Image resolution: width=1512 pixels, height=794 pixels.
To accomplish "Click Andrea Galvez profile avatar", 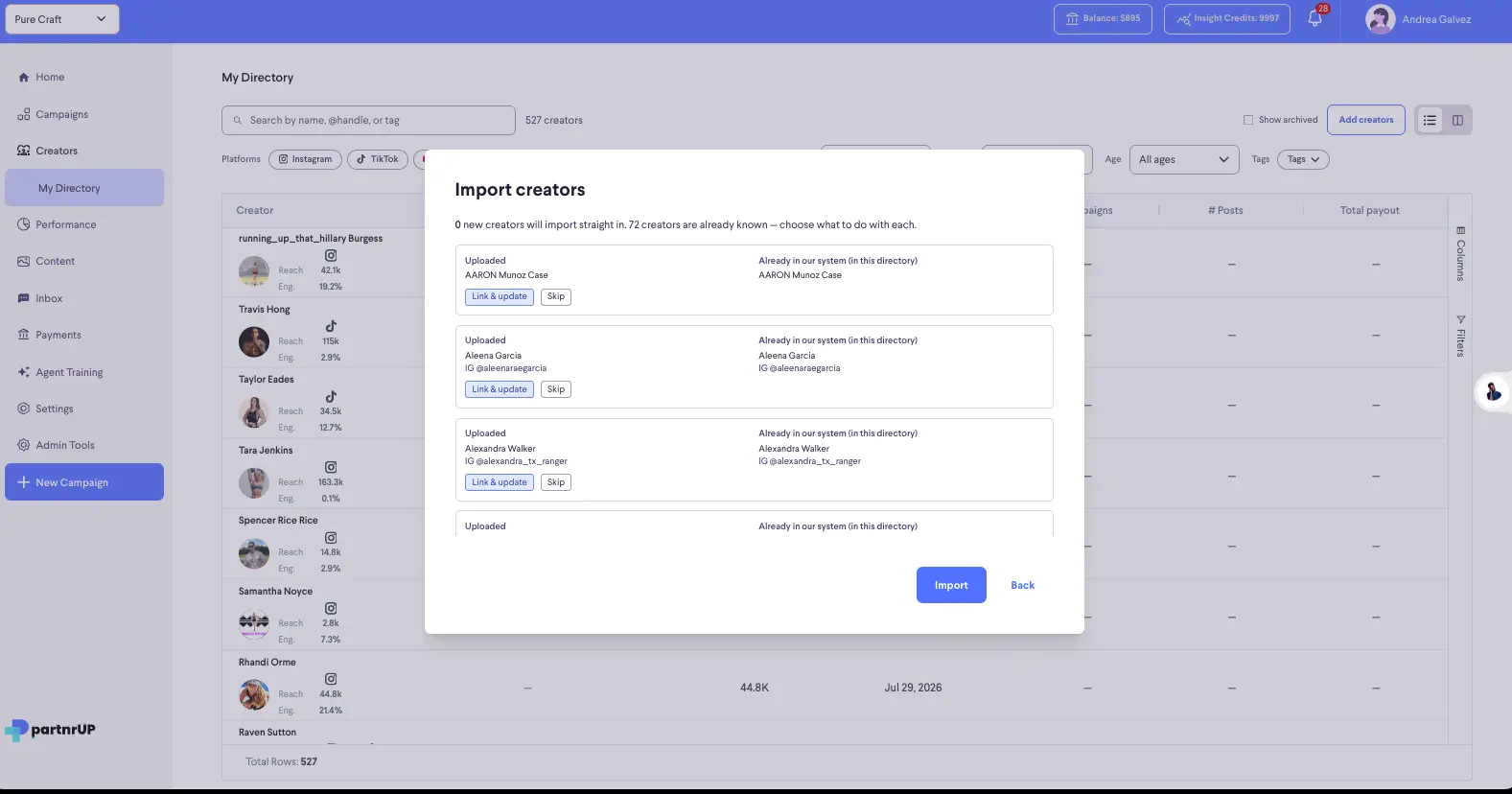I will click(x=1380, y=19).
